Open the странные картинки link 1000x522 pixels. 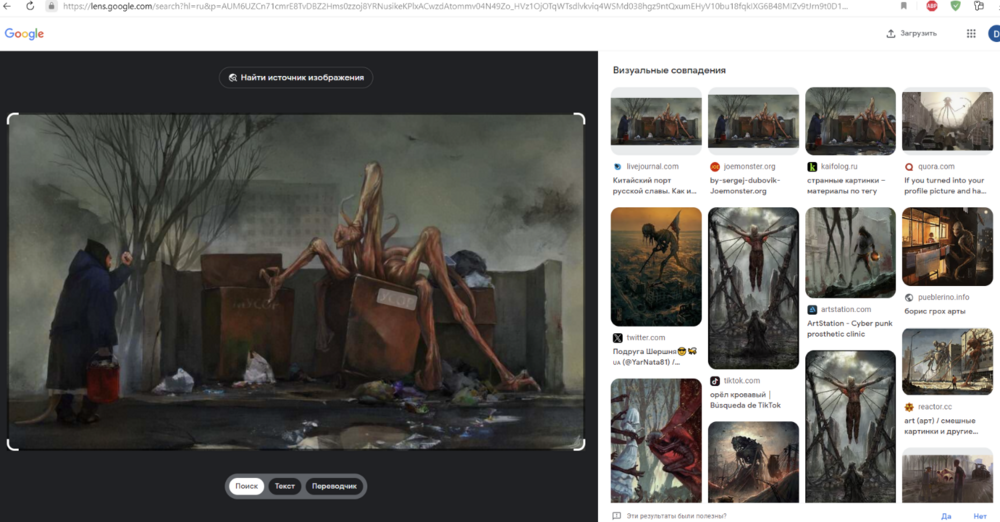846,186
